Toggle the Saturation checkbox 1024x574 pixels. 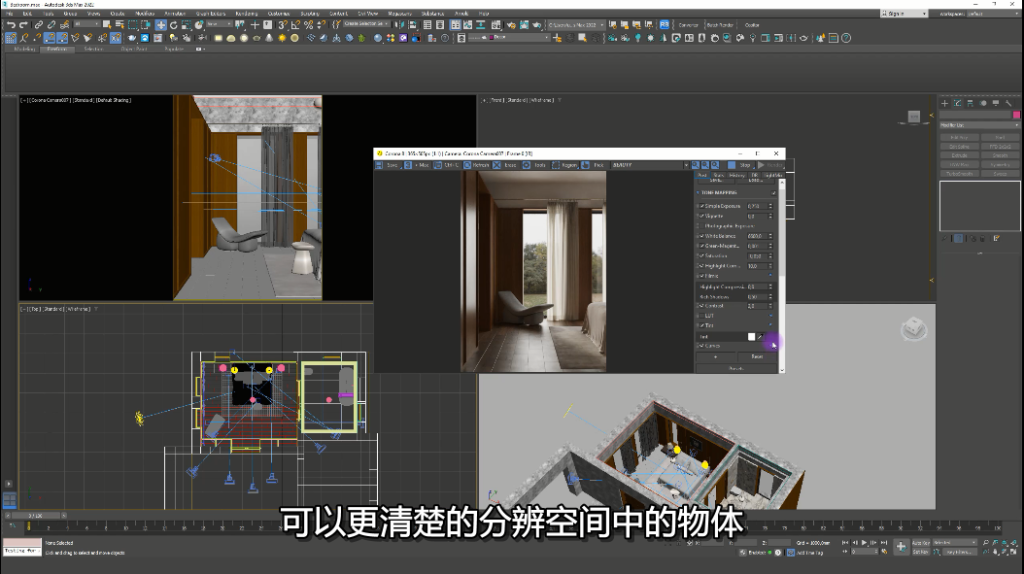701,256
